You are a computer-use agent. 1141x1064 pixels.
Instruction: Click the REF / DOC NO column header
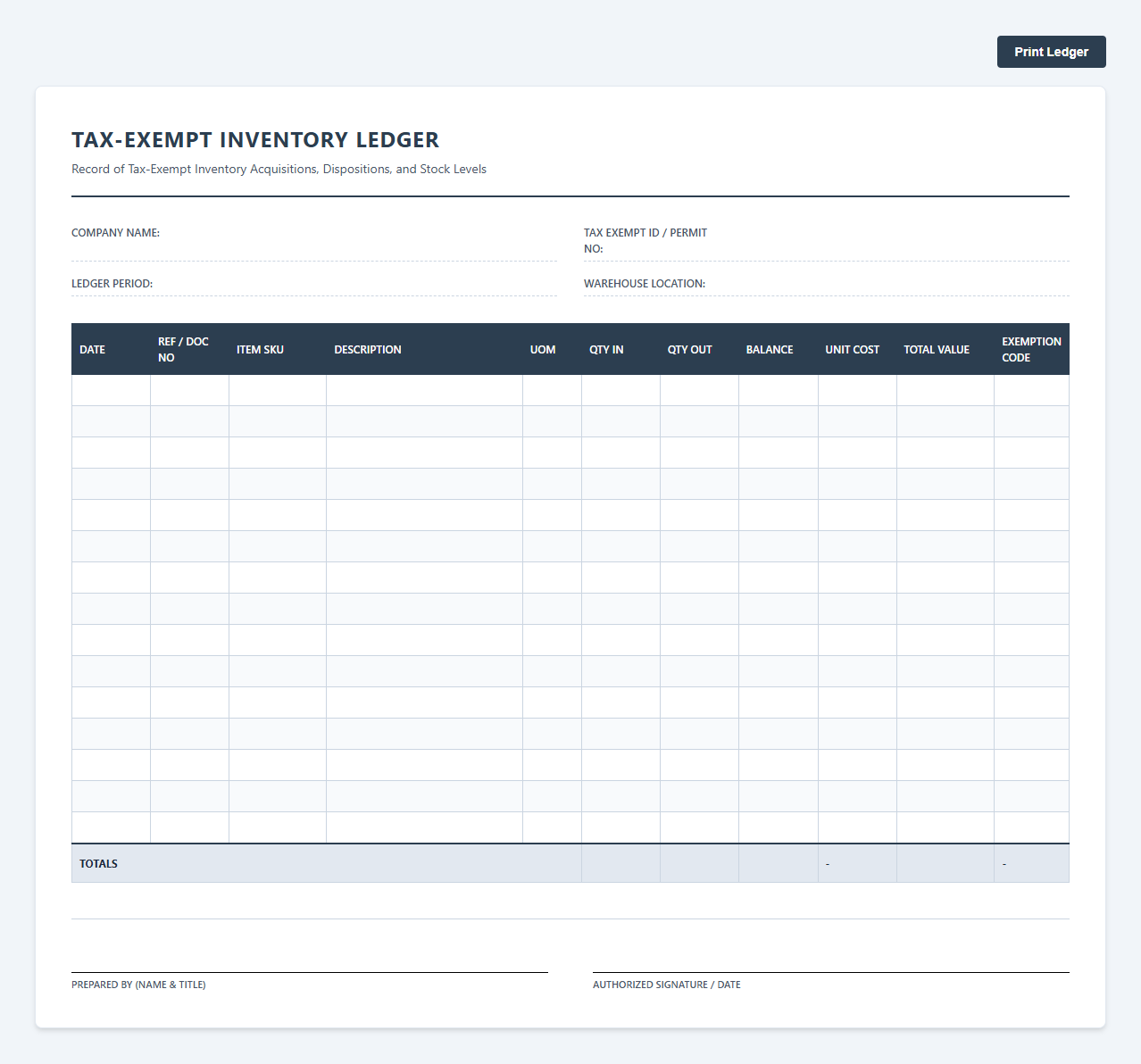[x=189, y=349]
